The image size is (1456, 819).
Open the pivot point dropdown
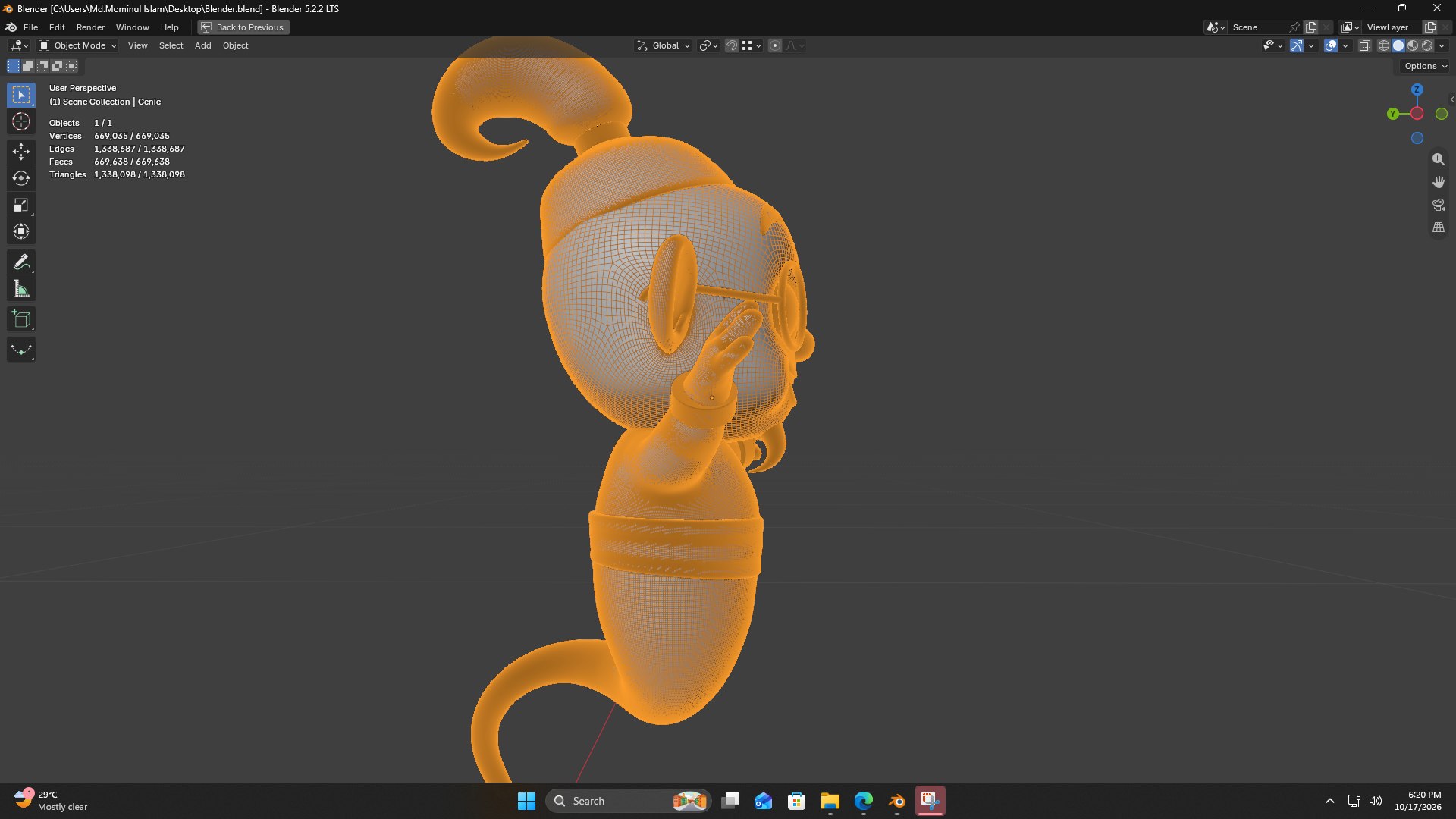(x=708, y=45)
